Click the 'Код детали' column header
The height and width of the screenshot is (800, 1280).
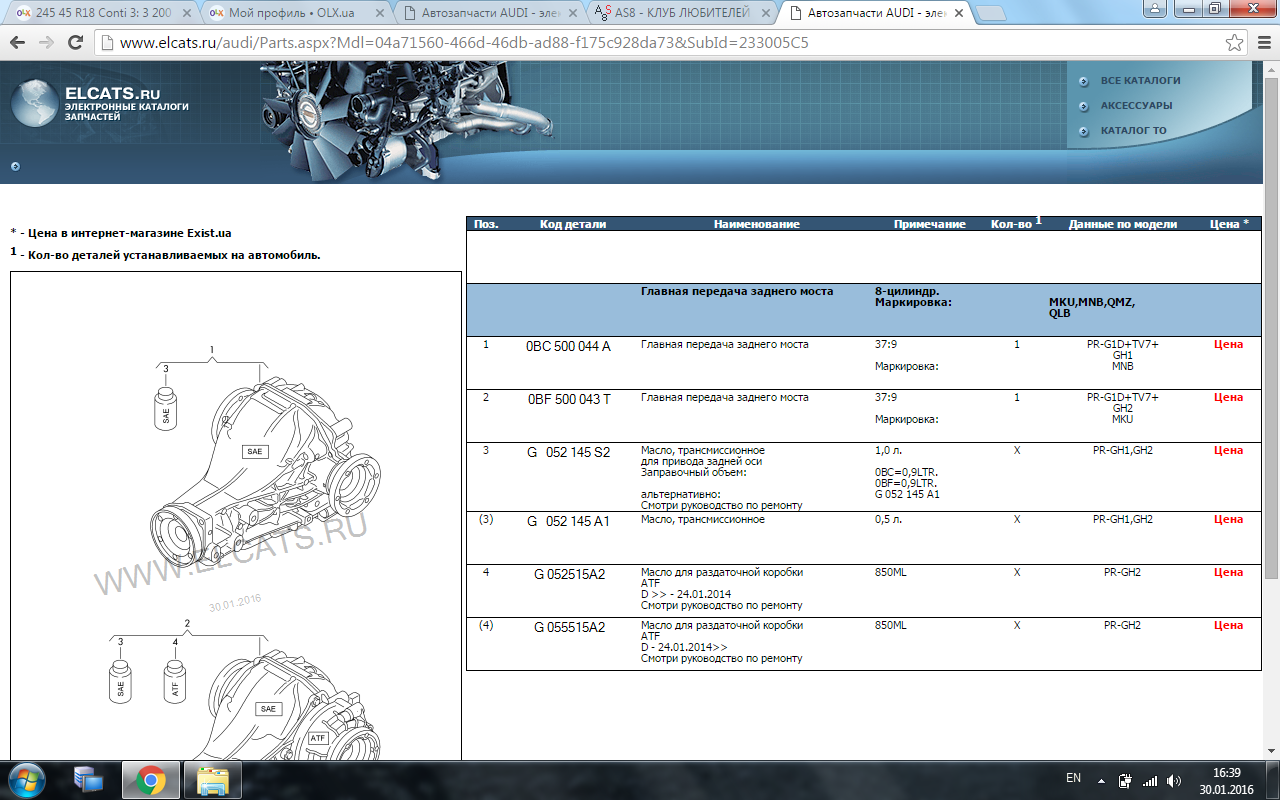click(x=573, y=224)
